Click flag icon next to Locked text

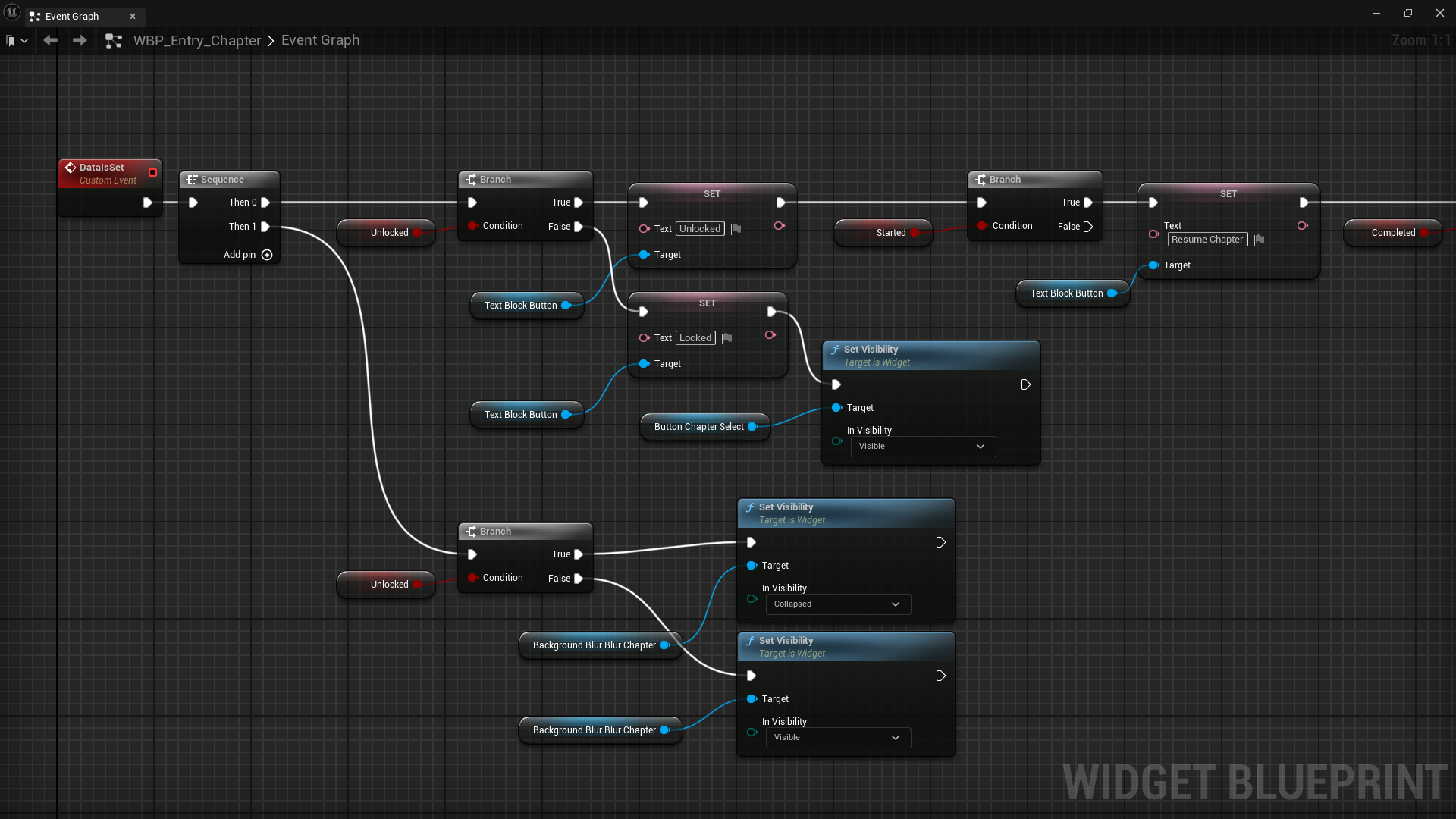726,338
